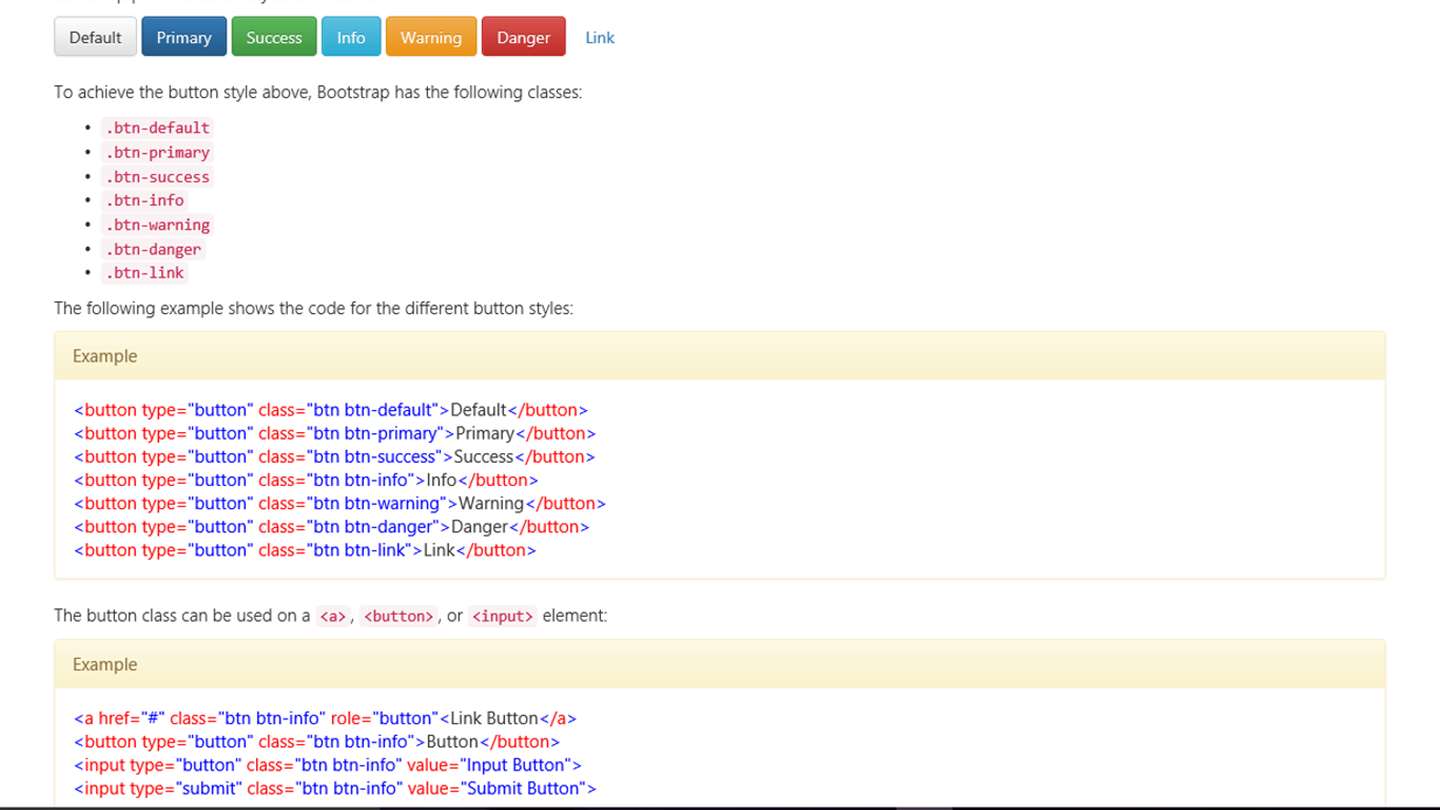The image size is (1440, 810).
Task: Click the orange Warning button
Action: [431, 37]
